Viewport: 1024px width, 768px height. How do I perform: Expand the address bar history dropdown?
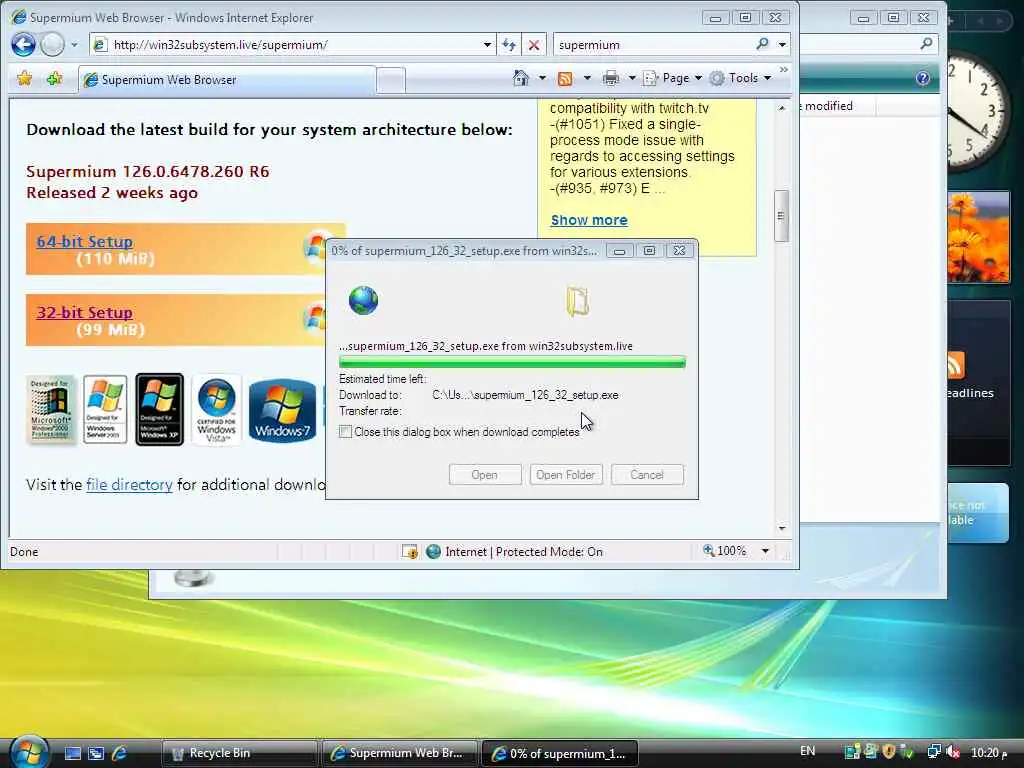coord(487,45)
